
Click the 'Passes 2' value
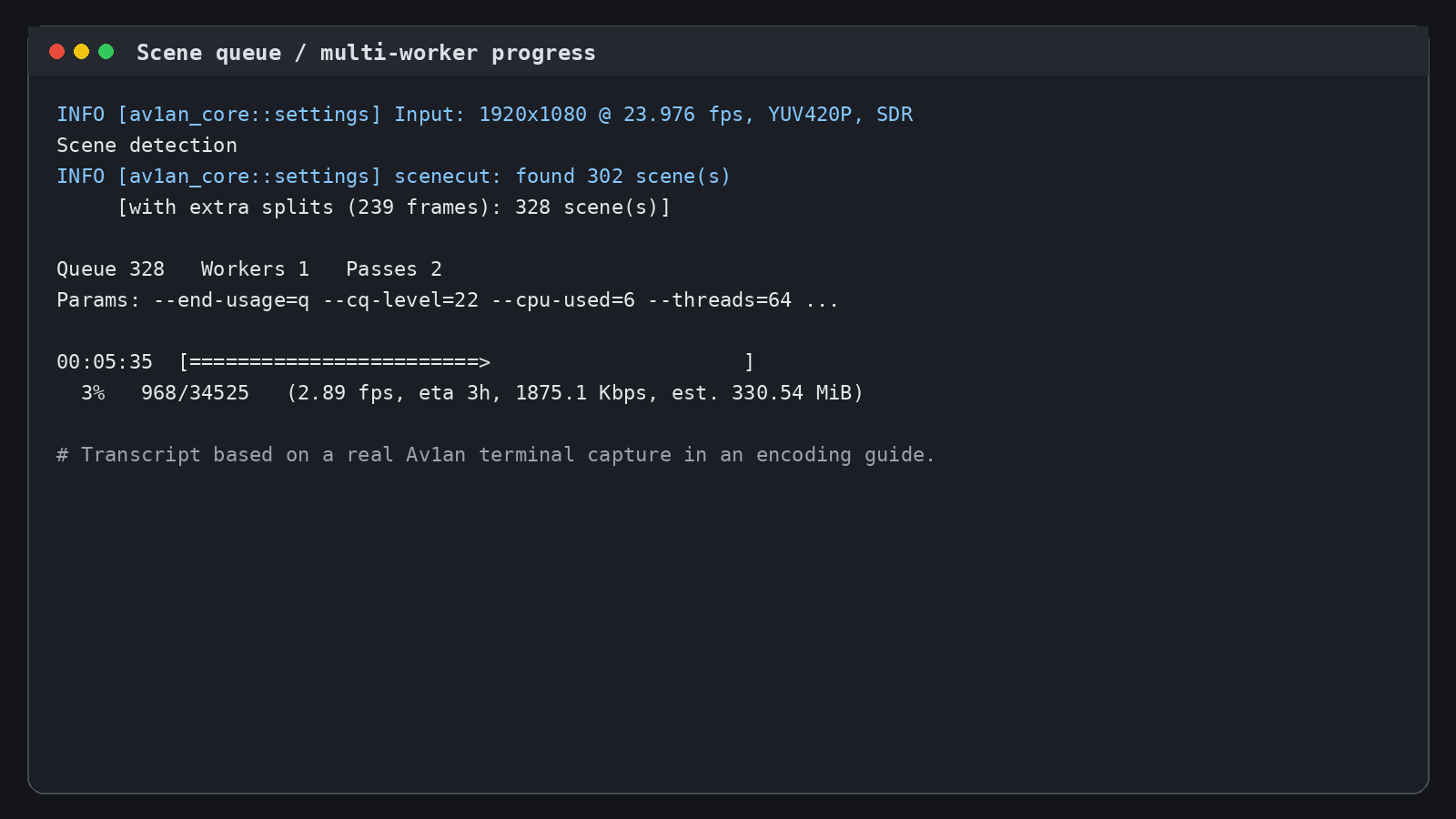(394, 269)
